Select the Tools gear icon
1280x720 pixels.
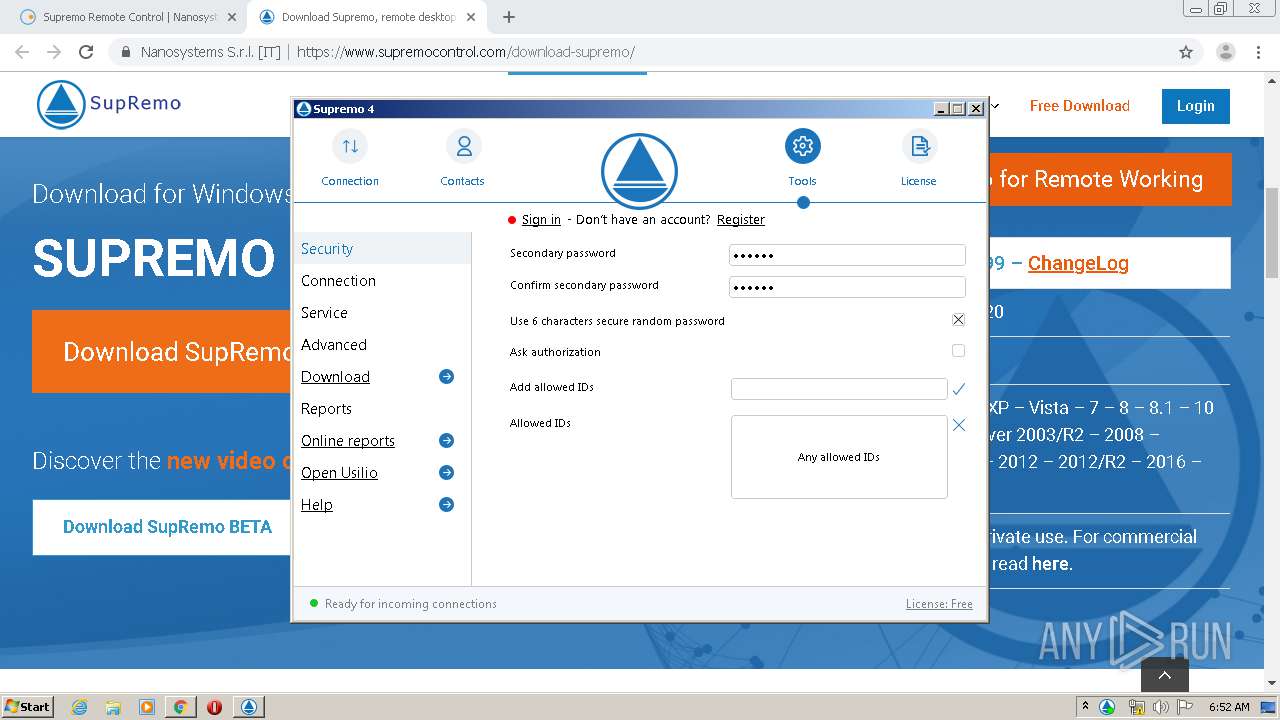(802, 146)
